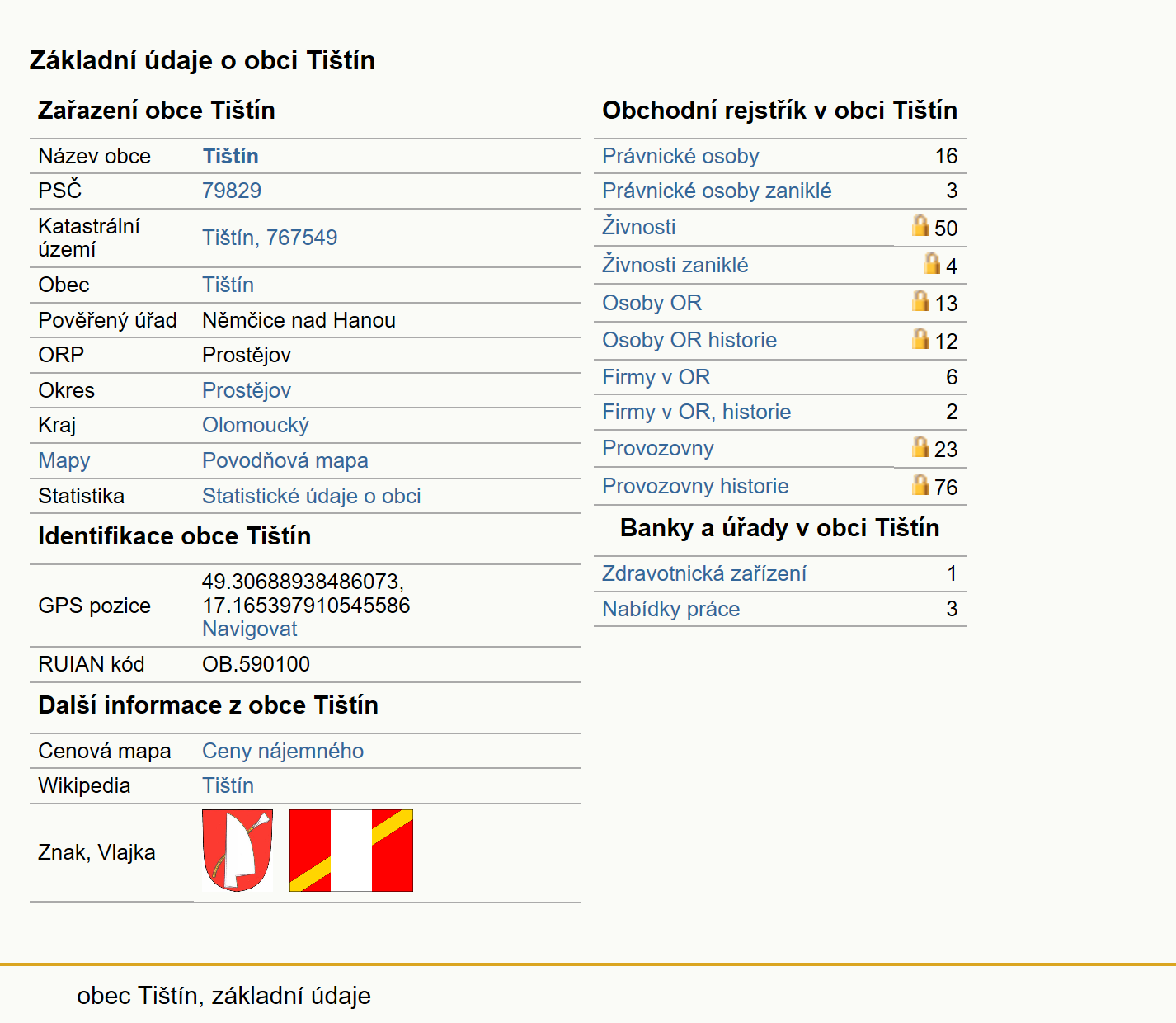
Task: Click the lock icon next to Živnosti
Action: (x=920, y=225)
